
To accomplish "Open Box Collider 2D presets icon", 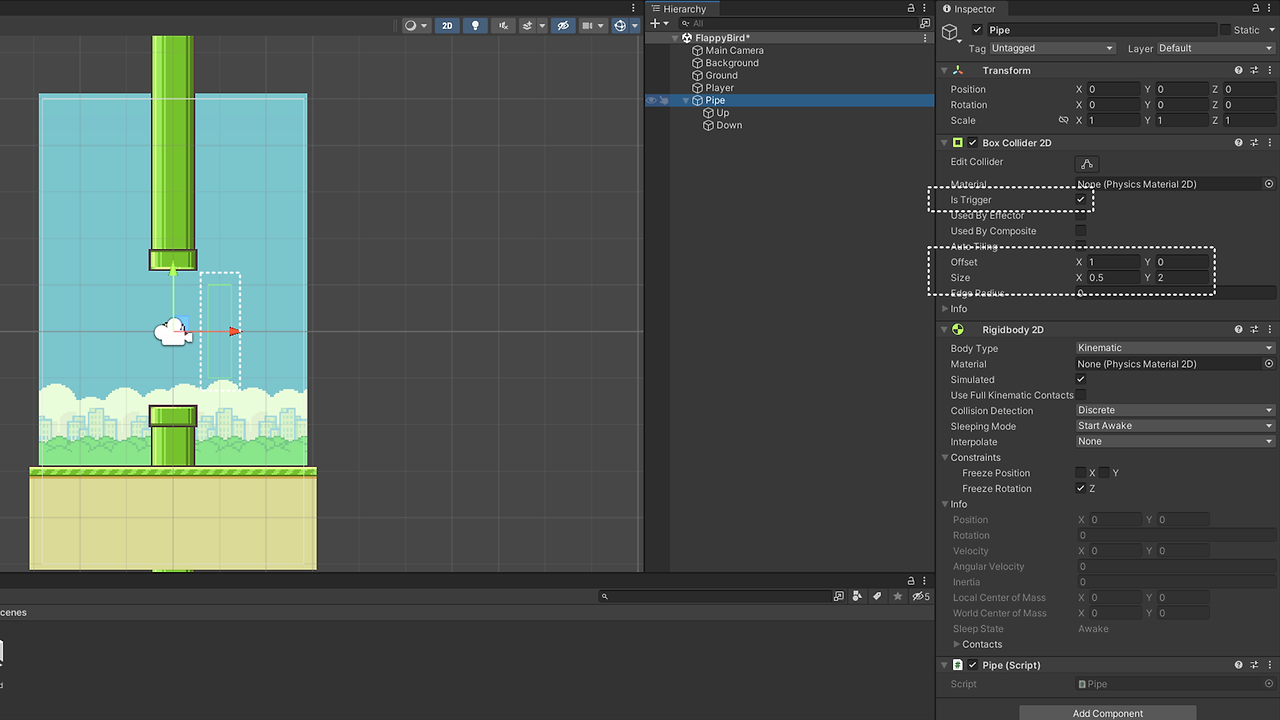I will pos(1254,143).
